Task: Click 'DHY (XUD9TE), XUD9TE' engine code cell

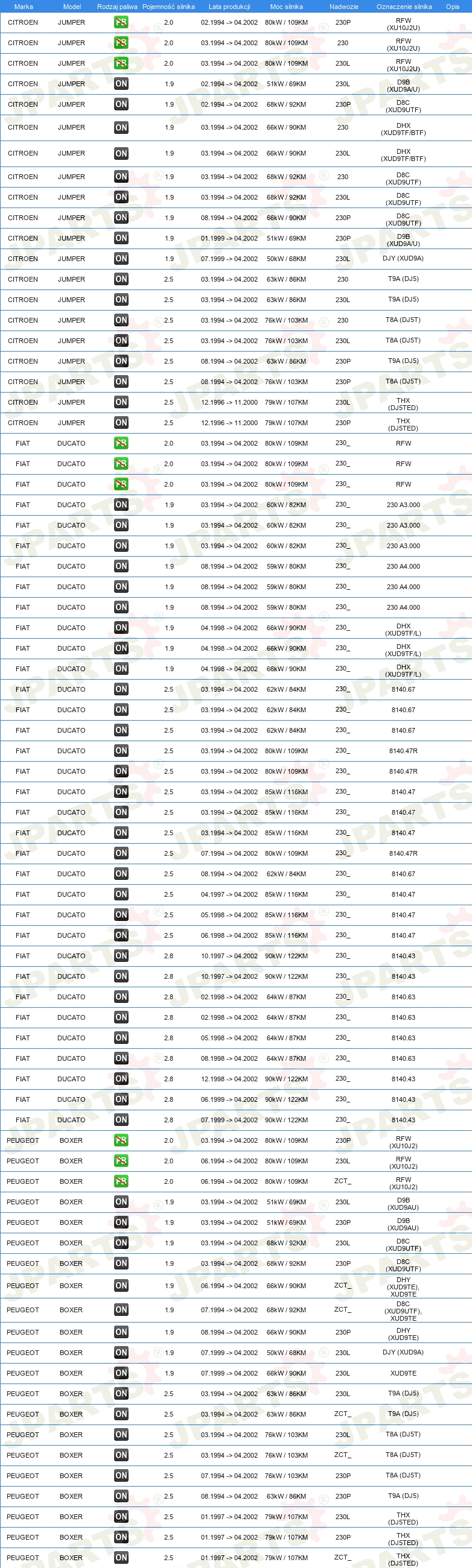Action: click(x=403, y=1287)
